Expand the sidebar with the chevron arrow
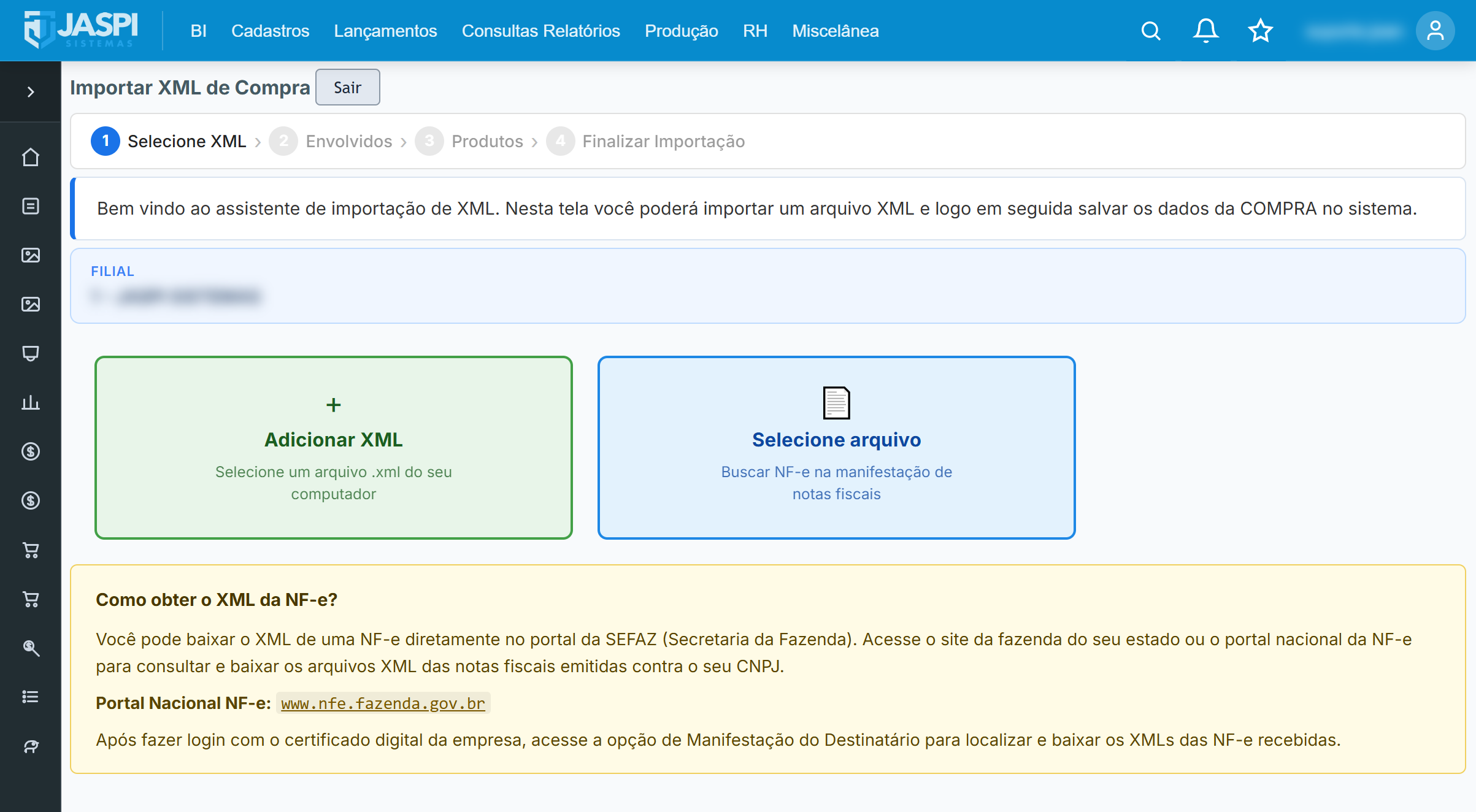Screen dimensions: 1476x812 coord(31,92)
